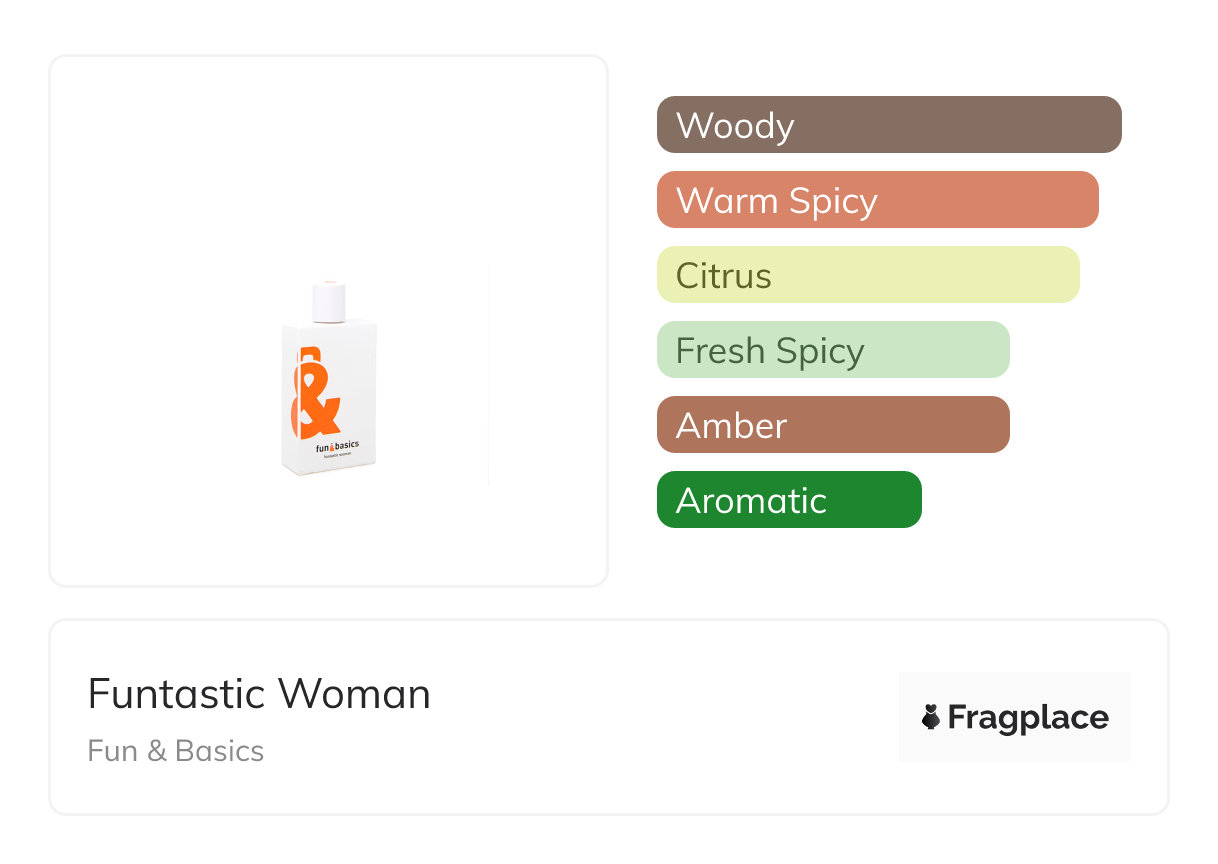Click the 'Aromatic' label text

(x=751, y=500)
